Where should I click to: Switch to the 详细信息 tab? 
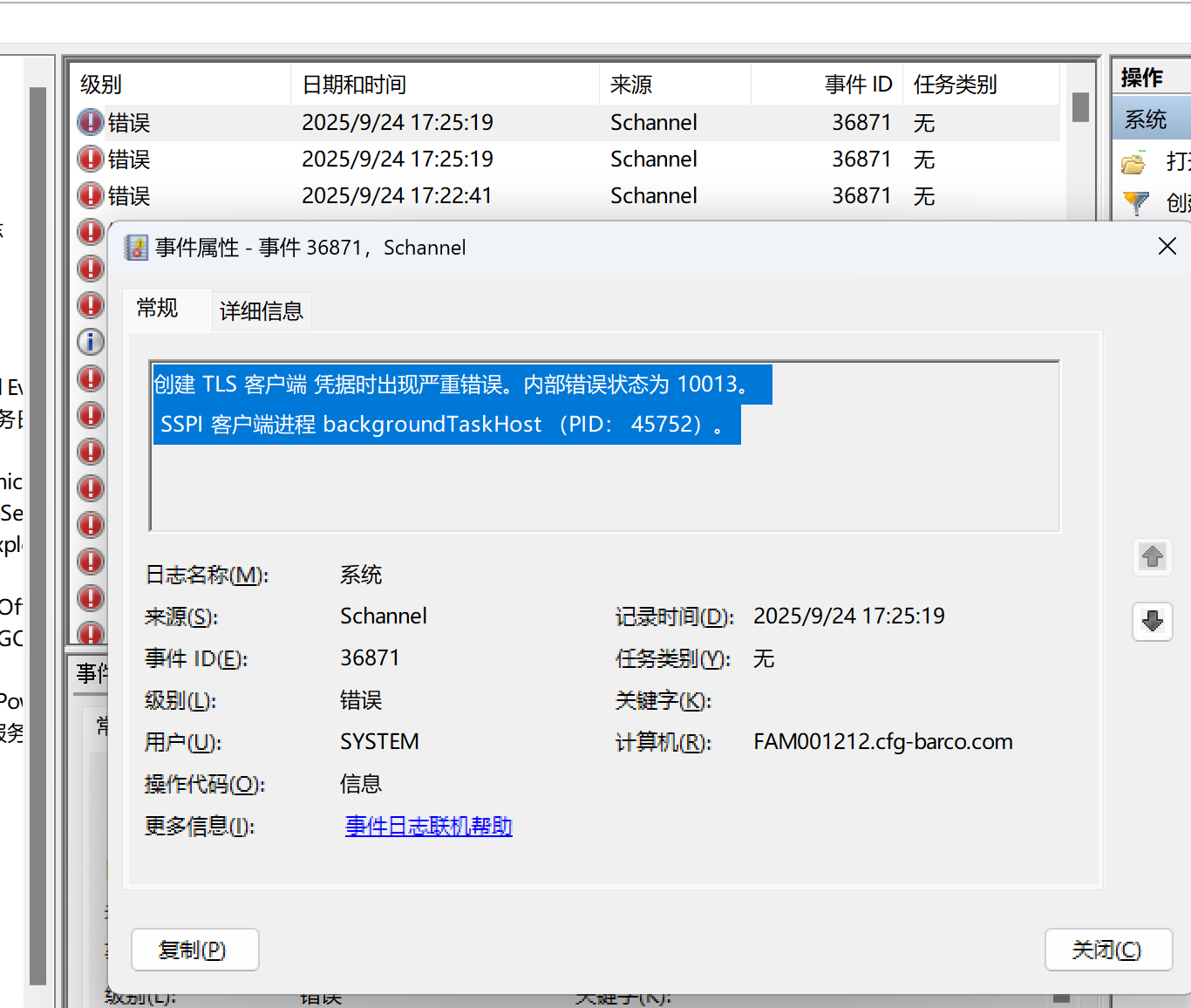pyautogui.click(x=261, y=310)
